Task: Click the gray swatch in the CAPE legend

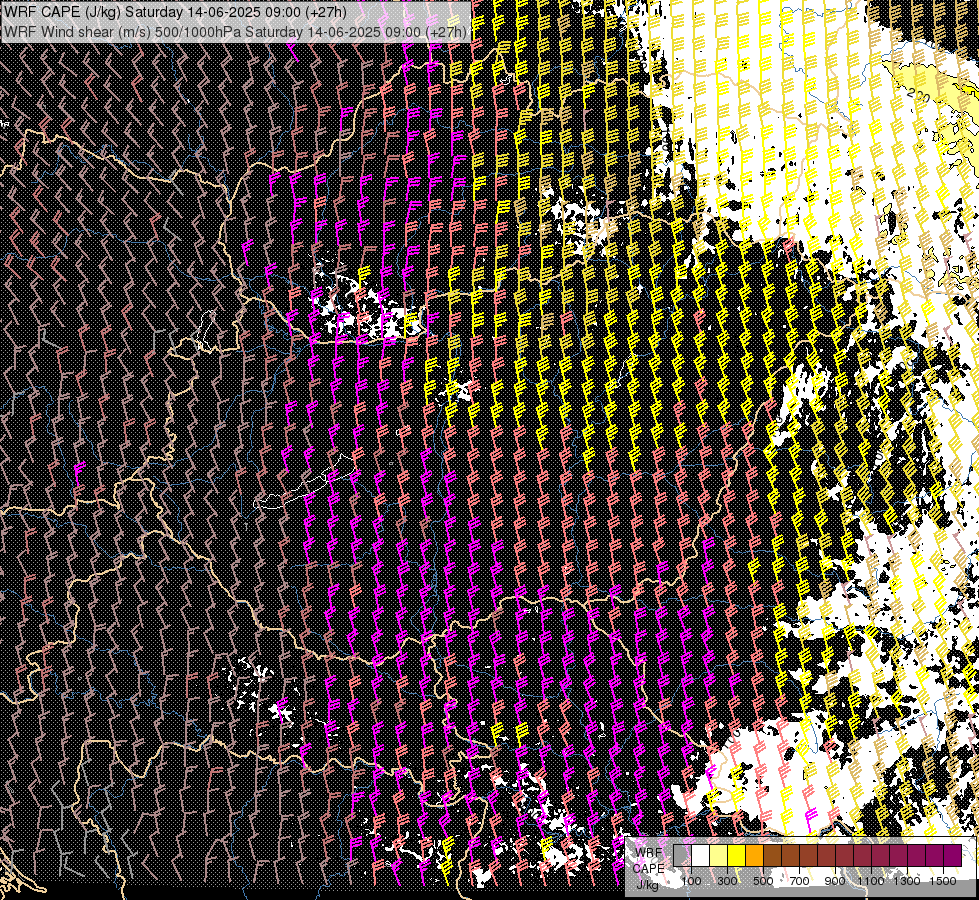Action: tap(682, 855)
